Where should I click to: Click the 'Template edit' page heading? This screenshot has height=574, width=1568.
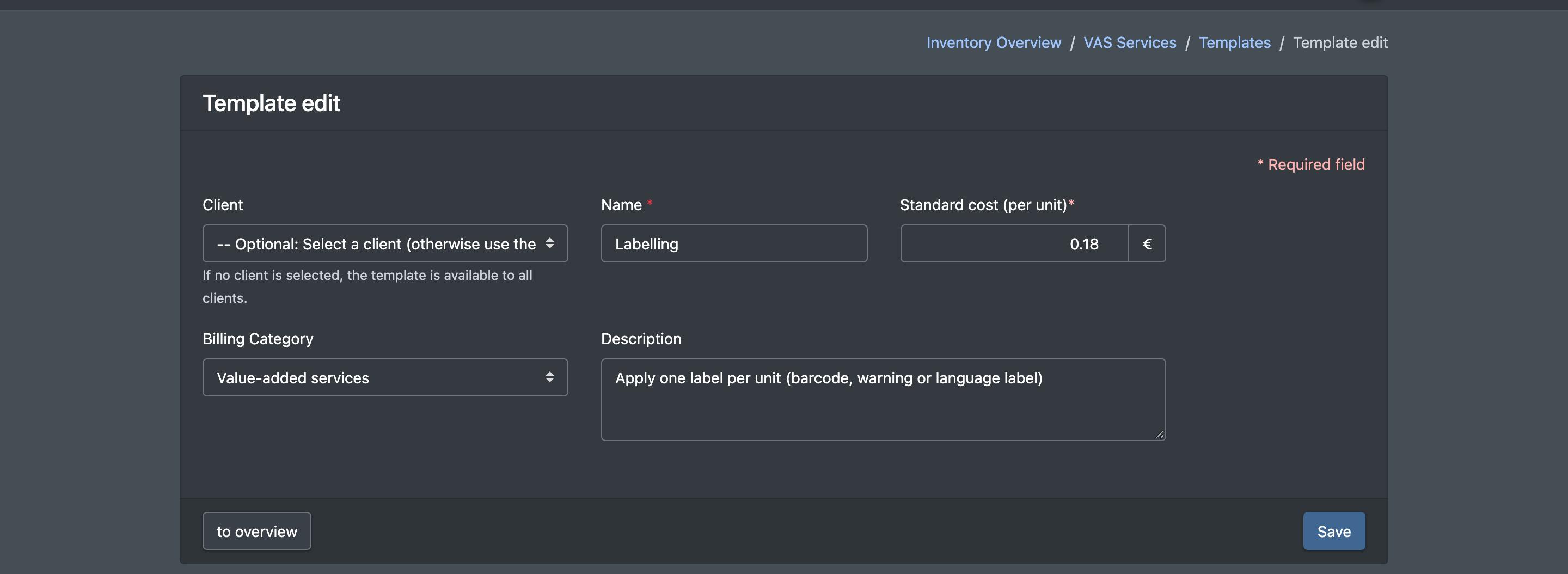coord(272,103)
